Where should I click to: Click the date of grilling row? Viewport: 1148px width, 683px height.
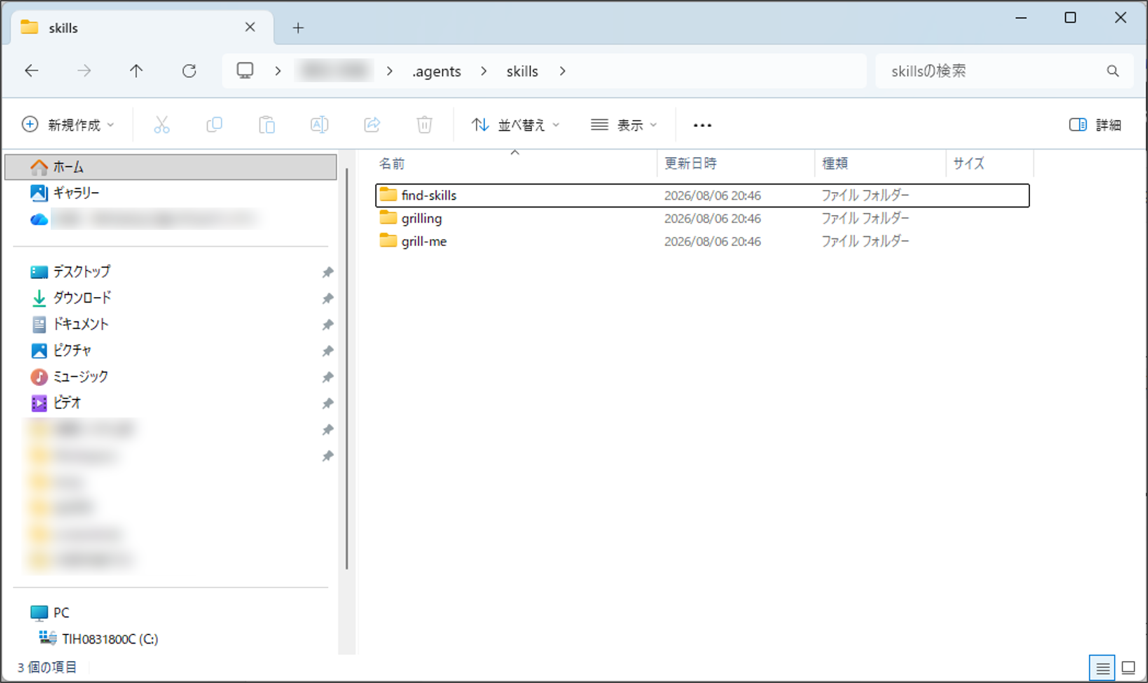coord(712,218)
